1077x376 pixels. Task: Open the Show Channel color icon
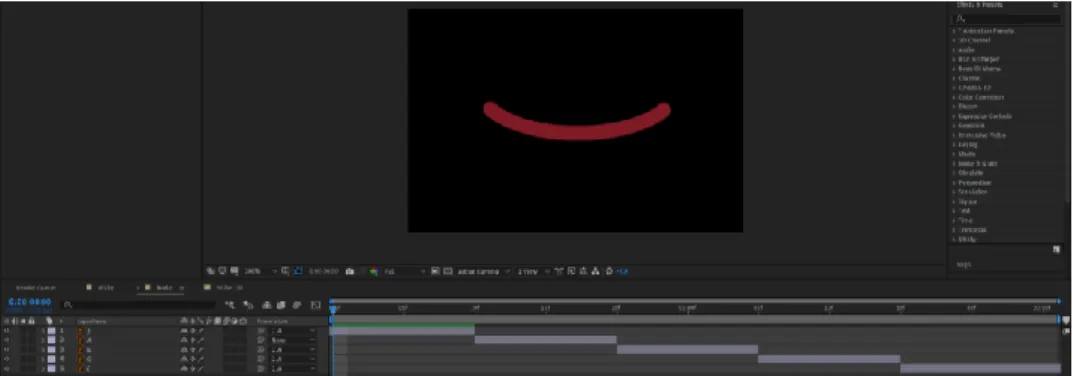point(374,272)
